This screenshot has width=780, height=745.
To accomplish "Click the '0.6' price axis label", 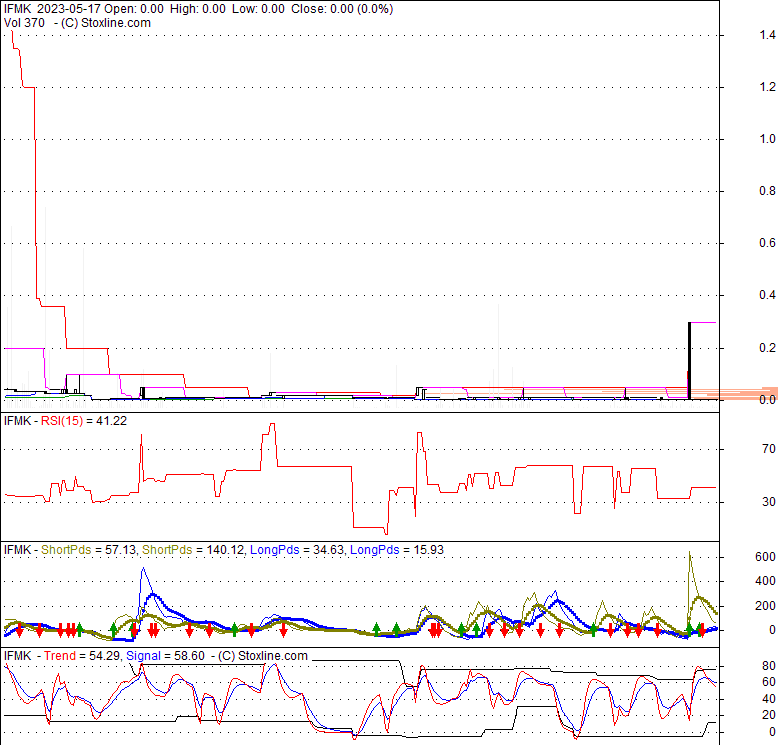I will [767, 243].
